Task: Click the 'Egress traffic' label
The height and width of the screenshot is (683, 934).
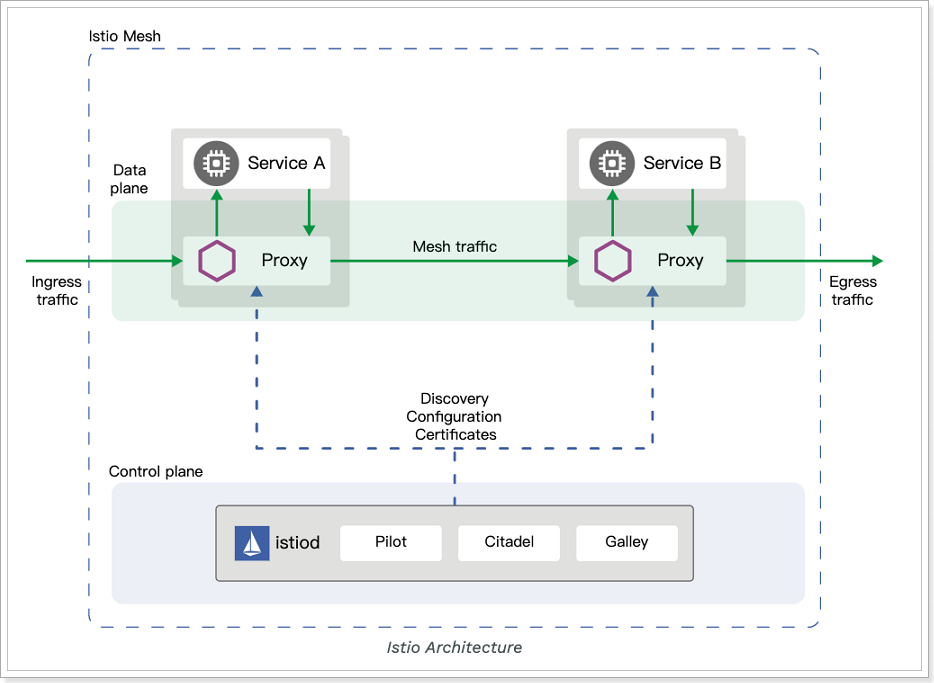Action: [x=853, y=291]
